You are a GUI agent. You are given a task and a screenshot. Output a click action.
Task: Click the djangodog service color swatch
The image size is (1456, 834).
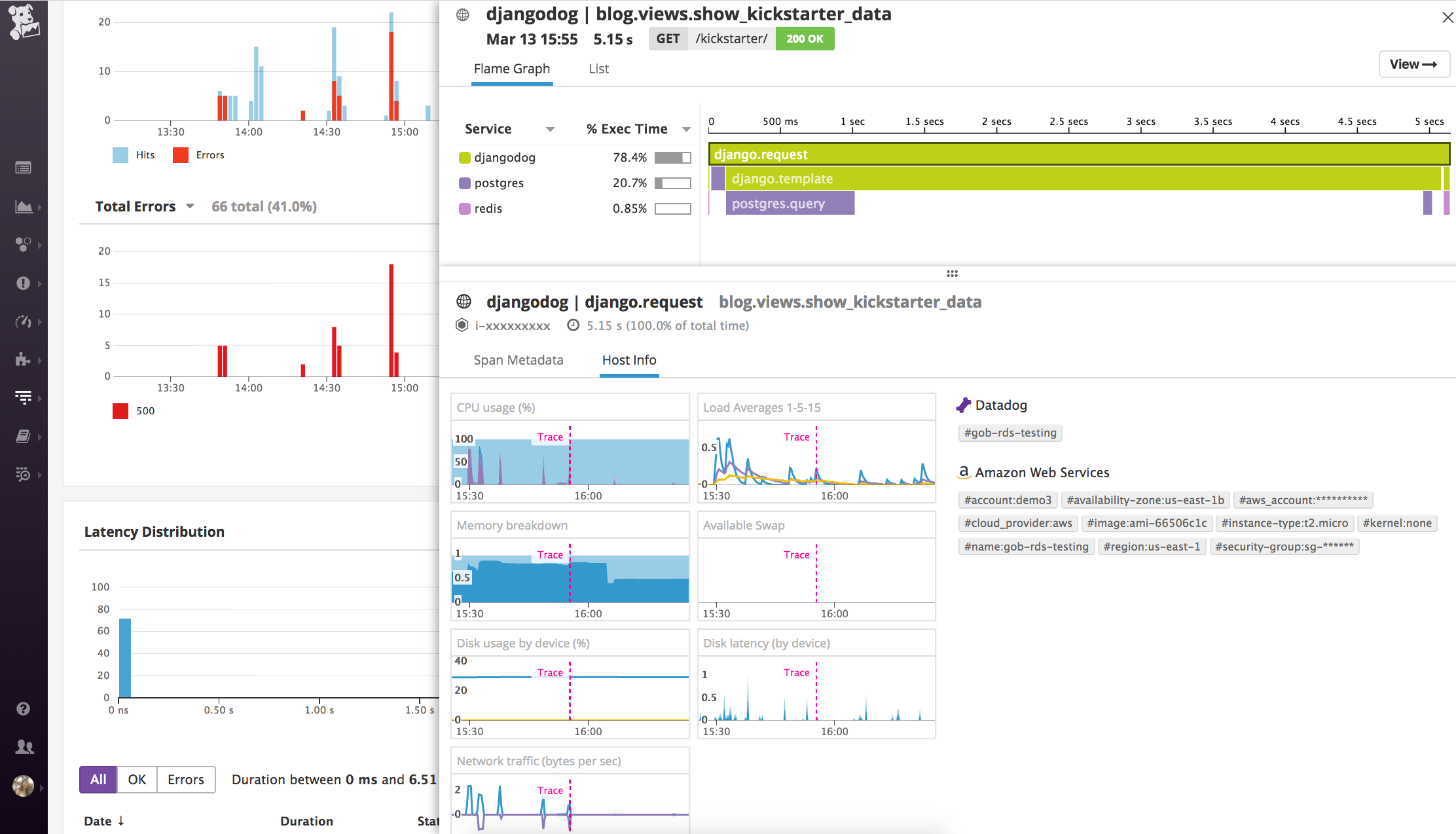(464, 157)
